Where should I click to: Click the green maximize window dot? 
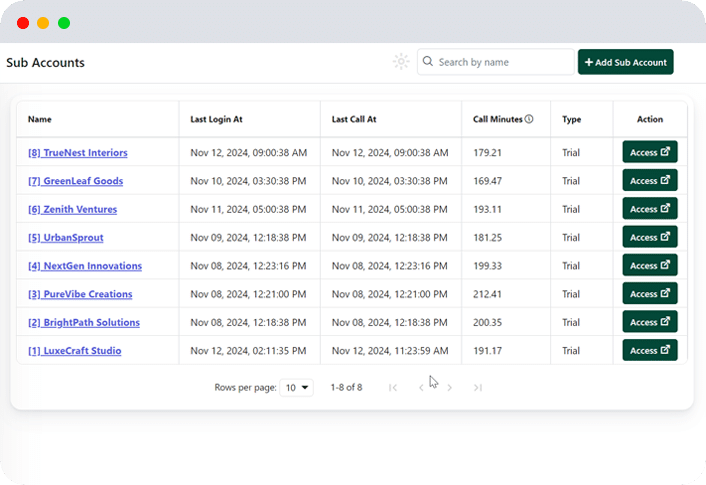64,23
